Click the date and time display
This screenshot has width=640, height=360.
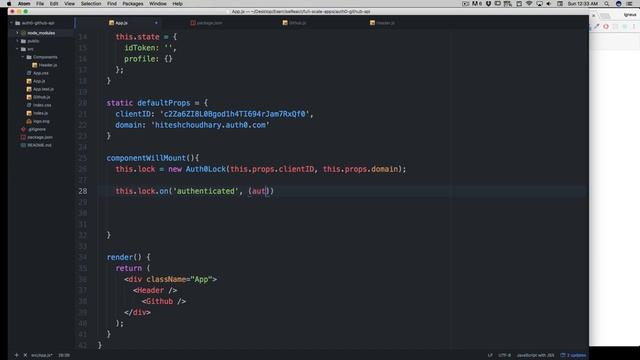(582, 4)
